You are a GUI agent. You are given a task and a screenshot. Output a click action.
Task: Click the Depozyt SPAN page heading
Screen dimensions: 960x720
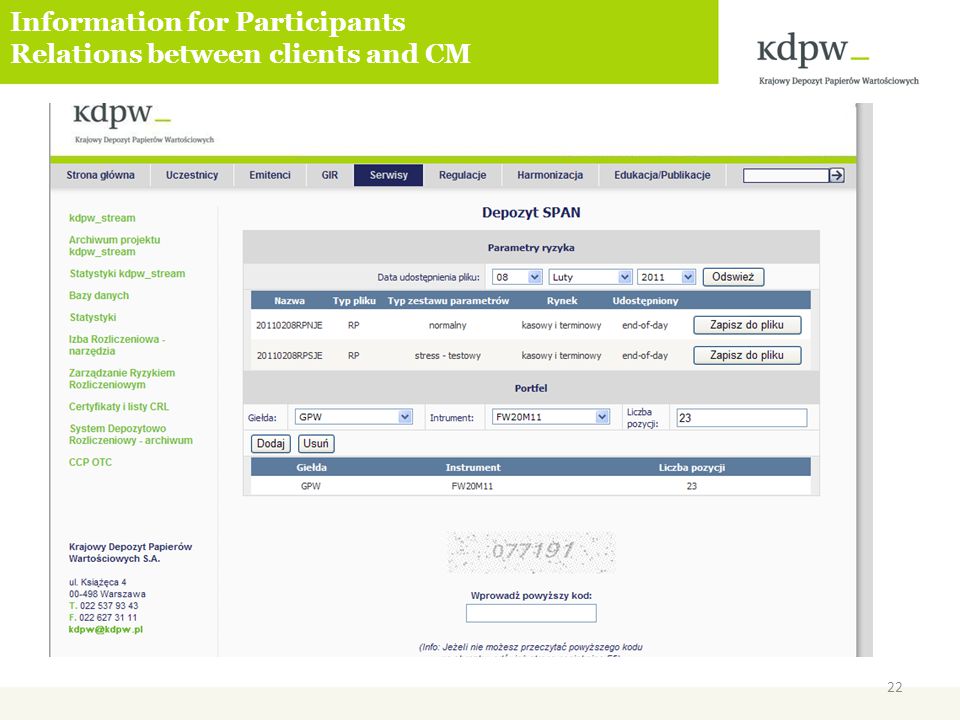point(531,212)
